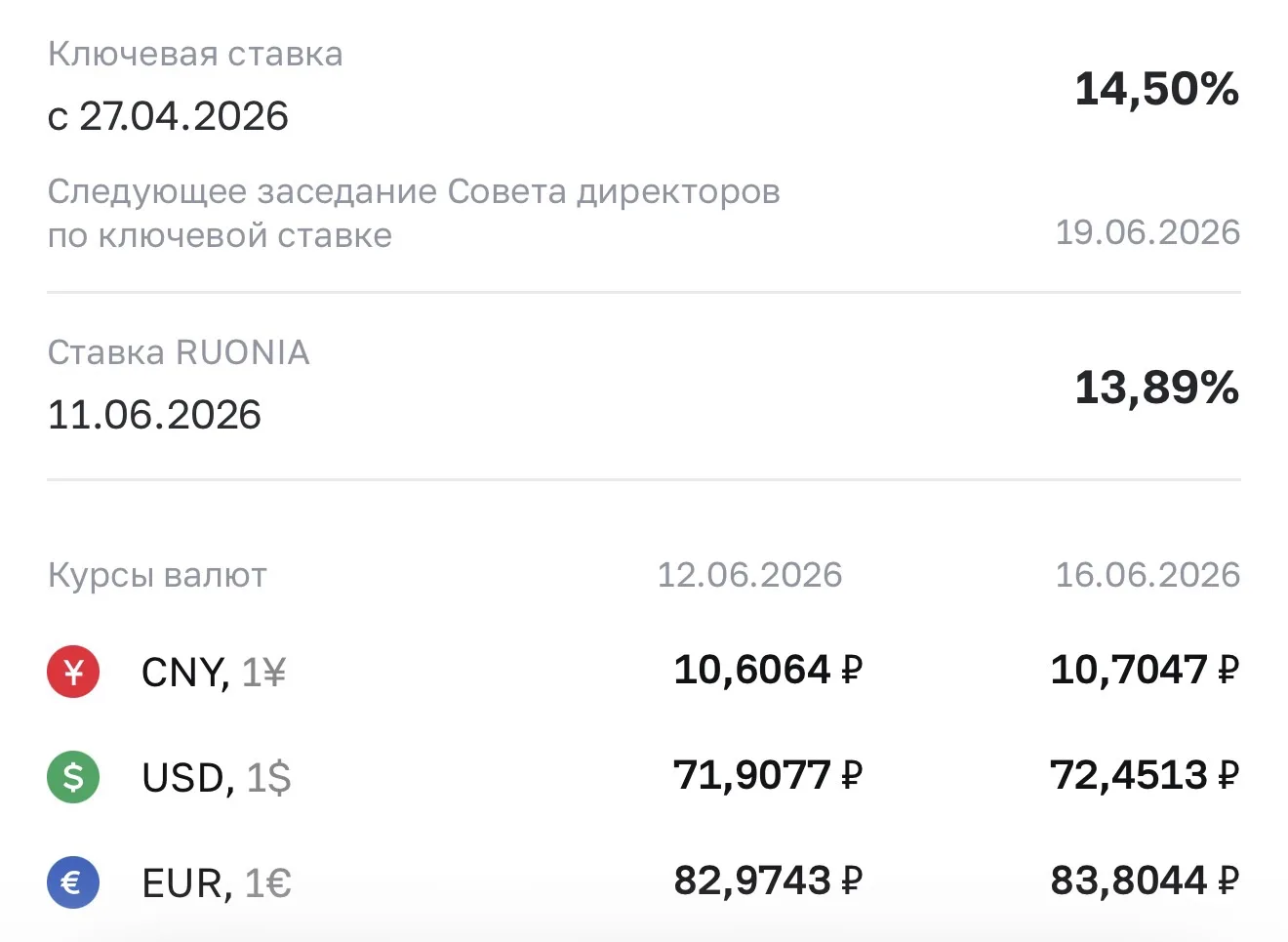
Task: Click the EUR, 1€ currency label
Action: [x=217, y=883]
